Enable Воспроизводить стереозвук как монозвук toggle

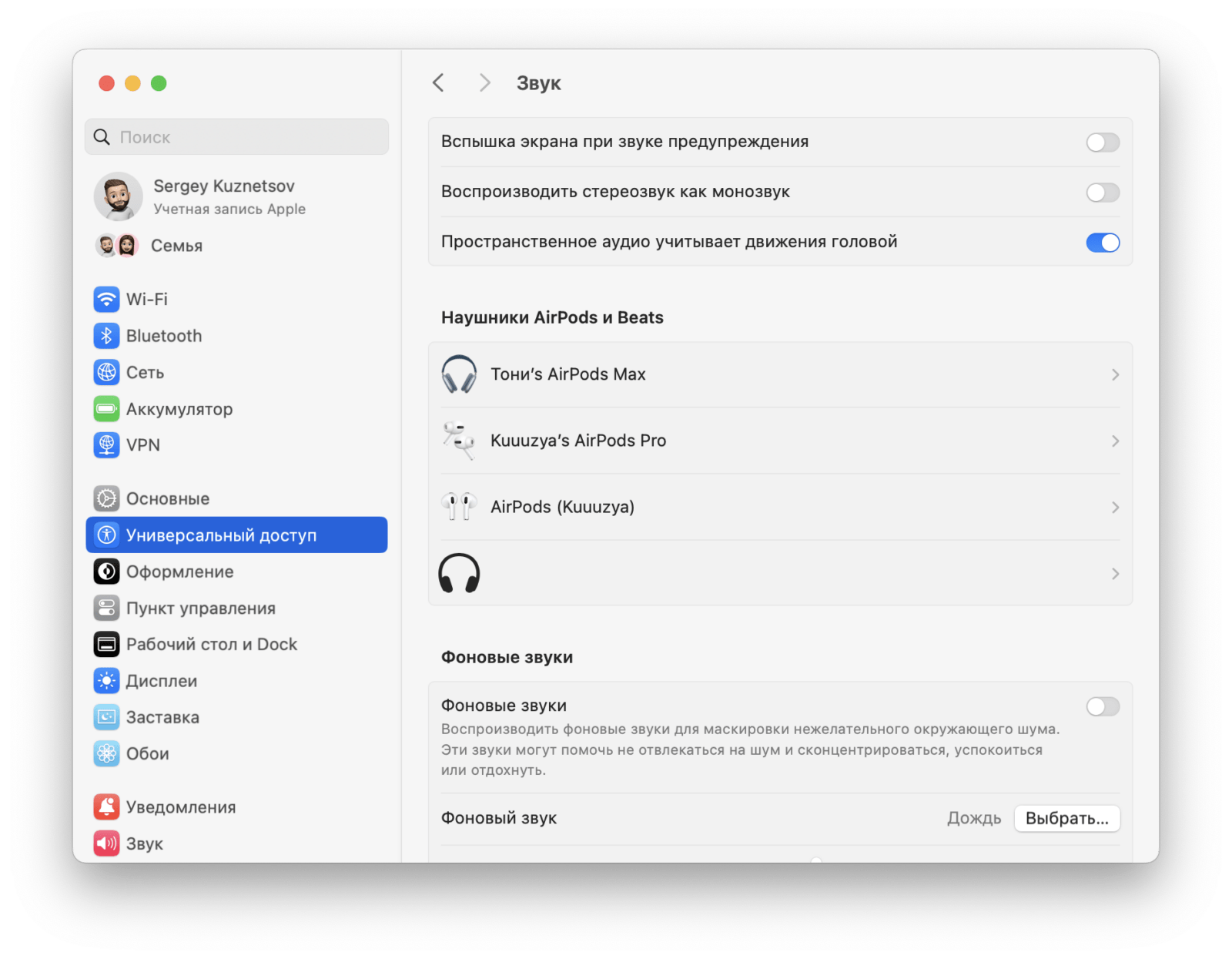click(x=1103, y=193)
